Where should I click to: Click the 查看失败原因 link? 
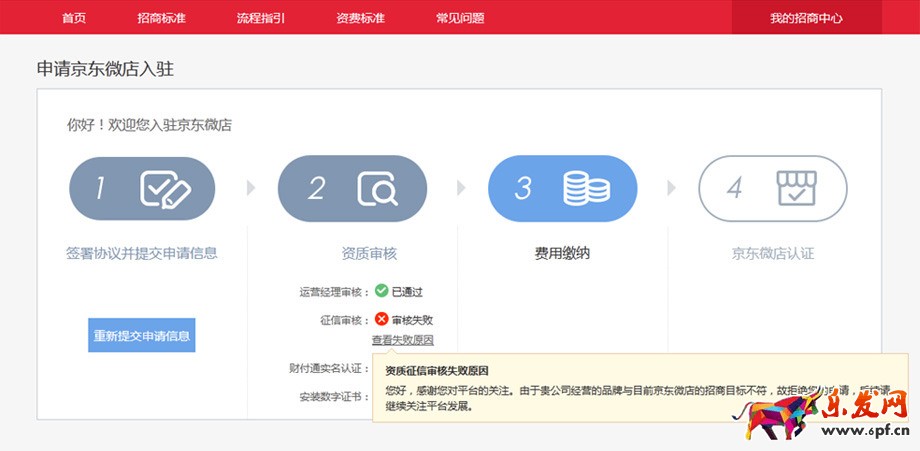[402, 340]
